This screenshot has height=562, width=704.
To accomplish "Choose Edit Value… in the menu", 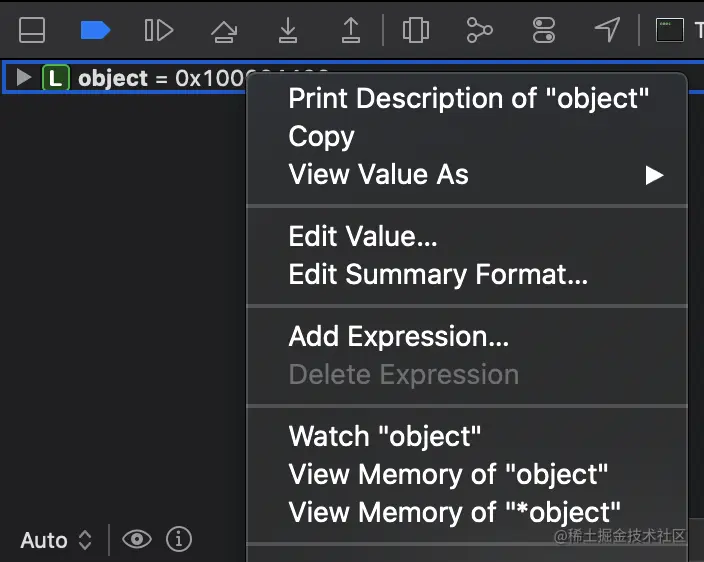I will tap(363, 236).
